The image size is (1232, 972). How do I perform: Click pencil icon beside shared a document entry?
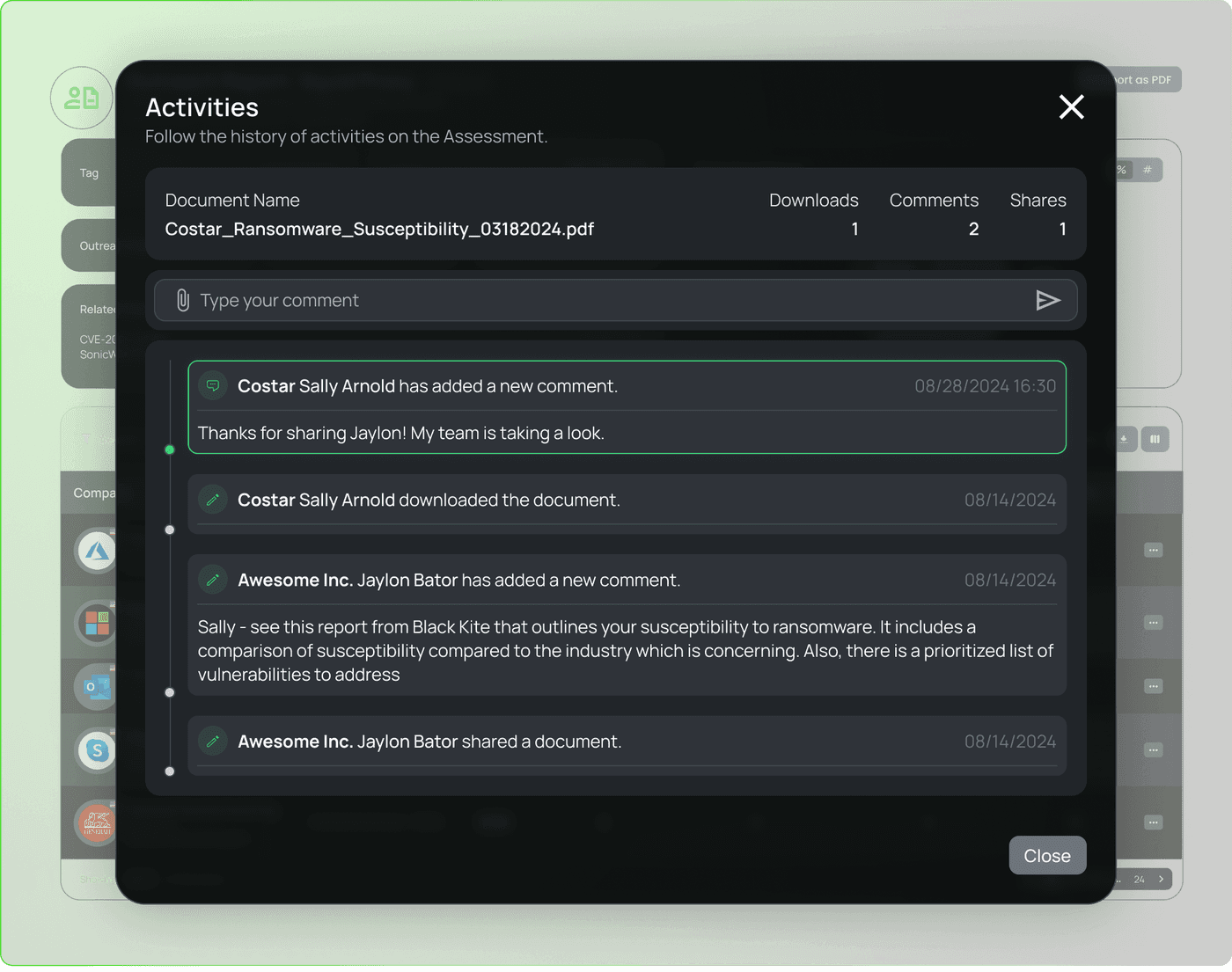[212, 742]
